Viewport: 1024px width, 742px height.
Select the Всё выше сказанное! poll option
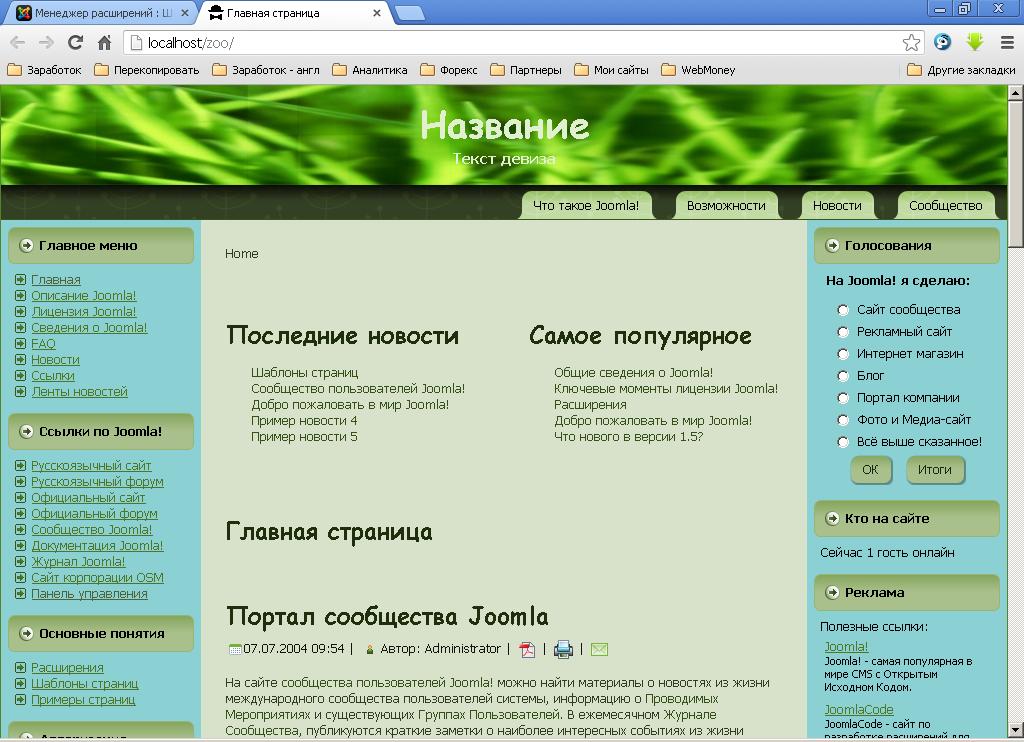843,442
